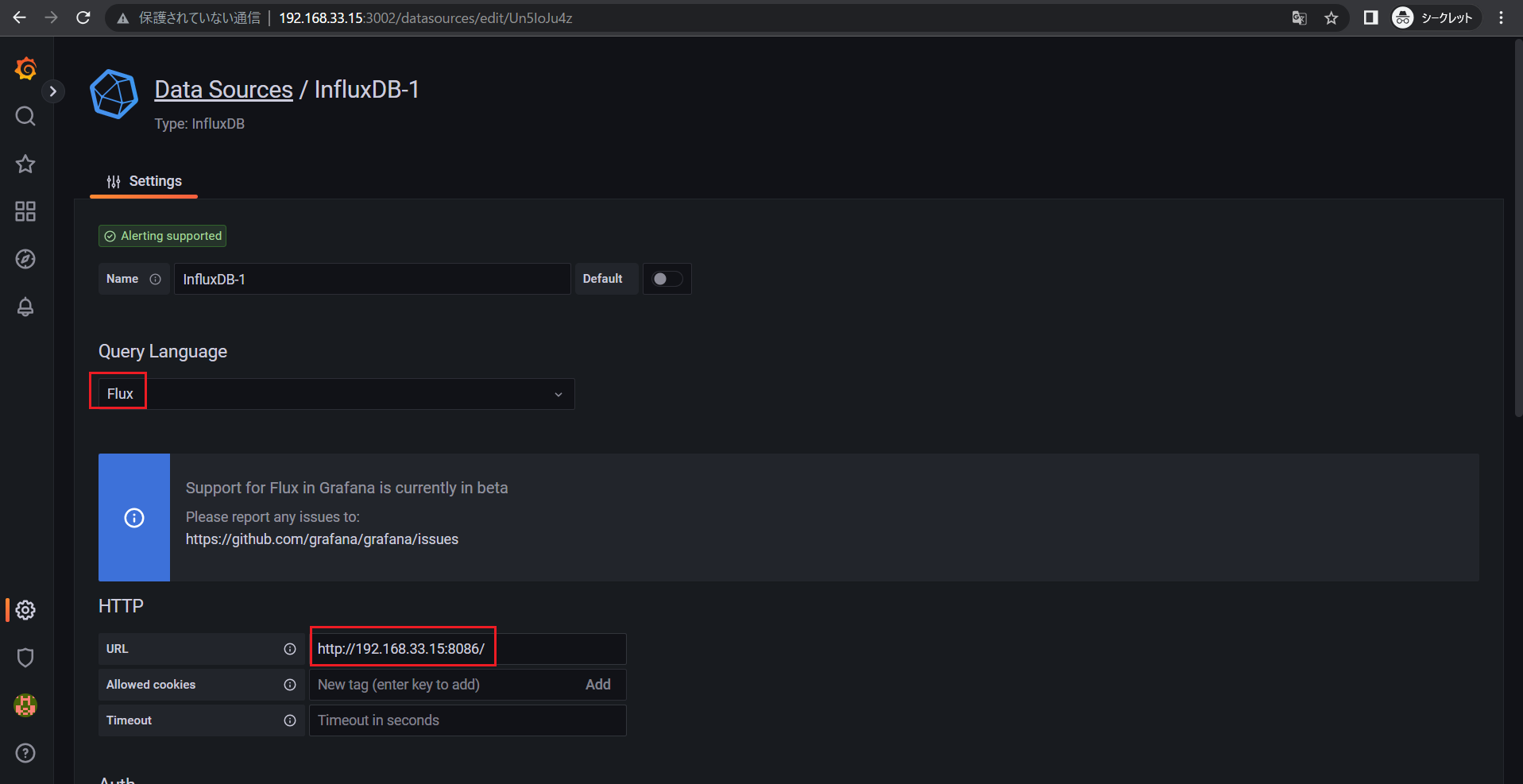This screenshot has width=1523, height=784.
Task: Click Add next to allowed cookies
Action: point(597,685)
